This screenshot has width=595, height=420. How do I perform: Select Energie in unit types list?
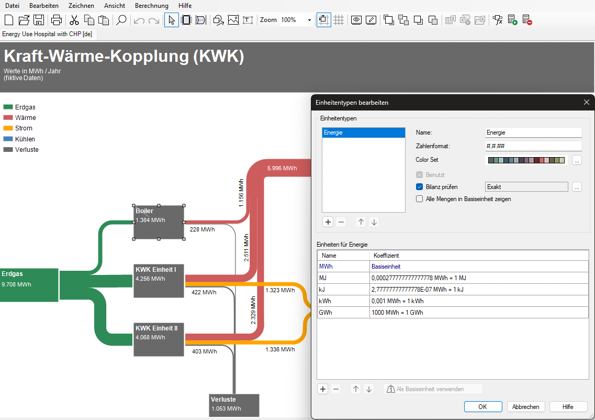(364, 132)
